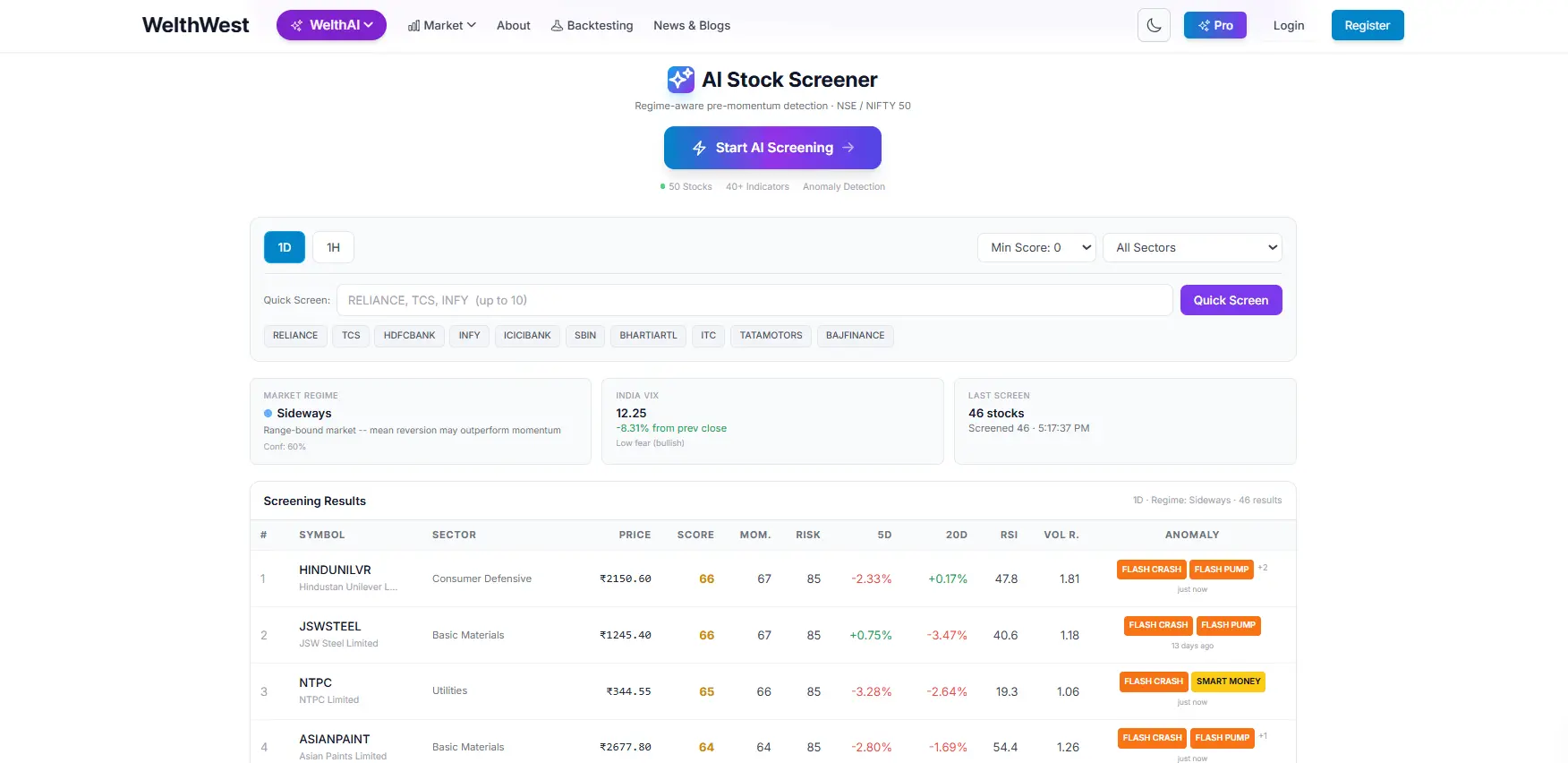The width and height of the screenshot is (1568, 763).
Task: Select the BAJFINANCE quick chip
Action: [855, 336]
